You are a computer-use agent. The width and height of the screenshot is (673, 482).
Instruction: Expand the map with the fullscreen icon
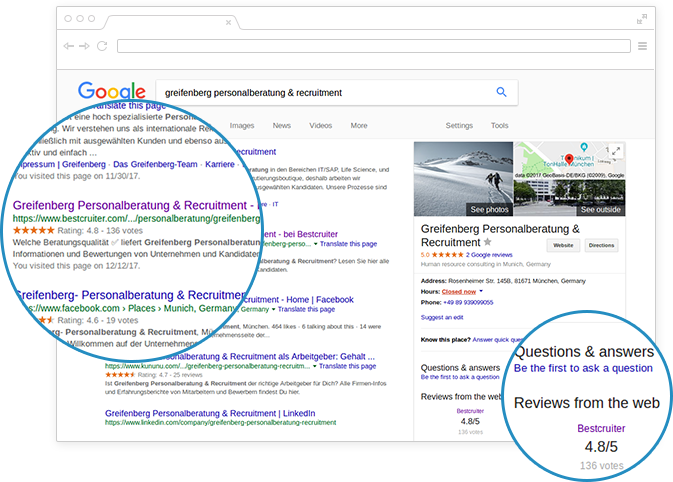click(616, 151)
